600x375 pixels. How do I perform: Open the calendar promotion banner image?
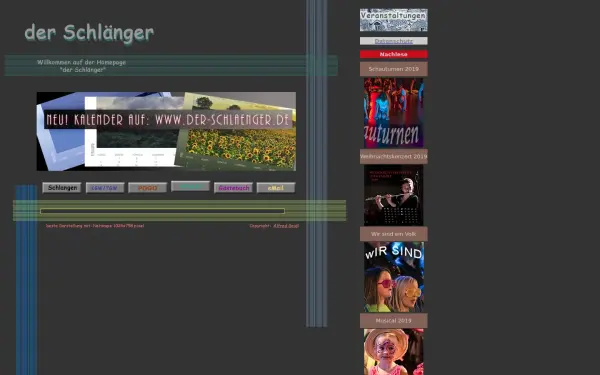166,131
